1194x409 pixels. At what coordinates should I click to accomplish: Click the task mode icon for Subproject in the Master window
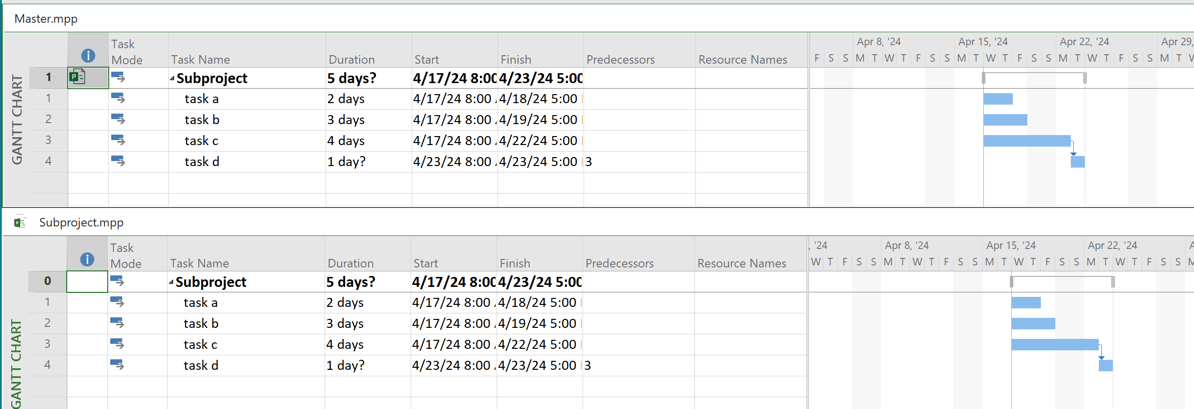click(x=118, y=77)
